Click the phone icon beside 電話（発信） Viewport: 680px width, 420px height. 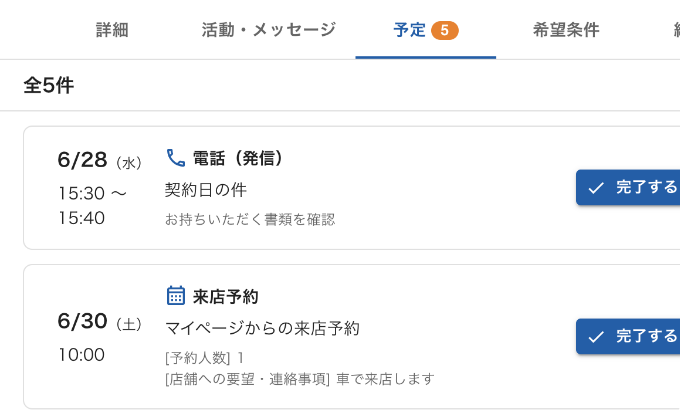(x=176, y=158)
